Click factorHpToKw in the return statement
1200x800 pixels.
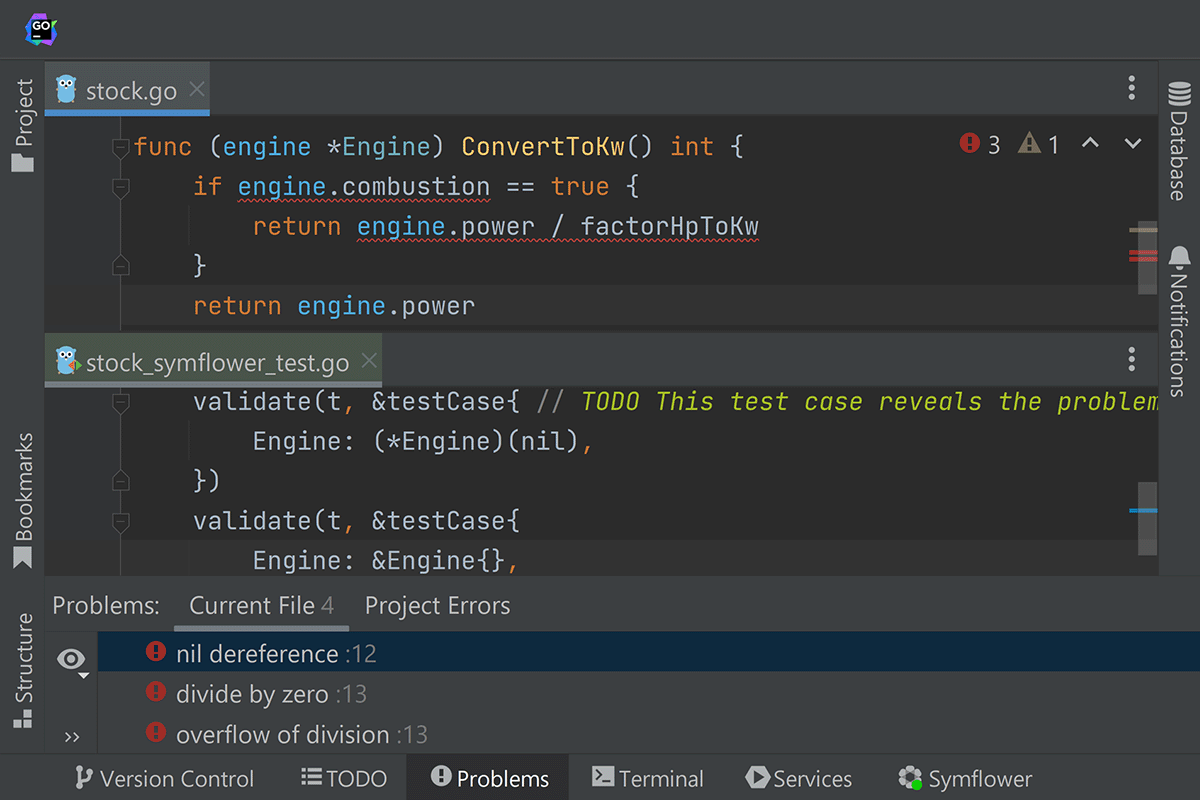670,227
